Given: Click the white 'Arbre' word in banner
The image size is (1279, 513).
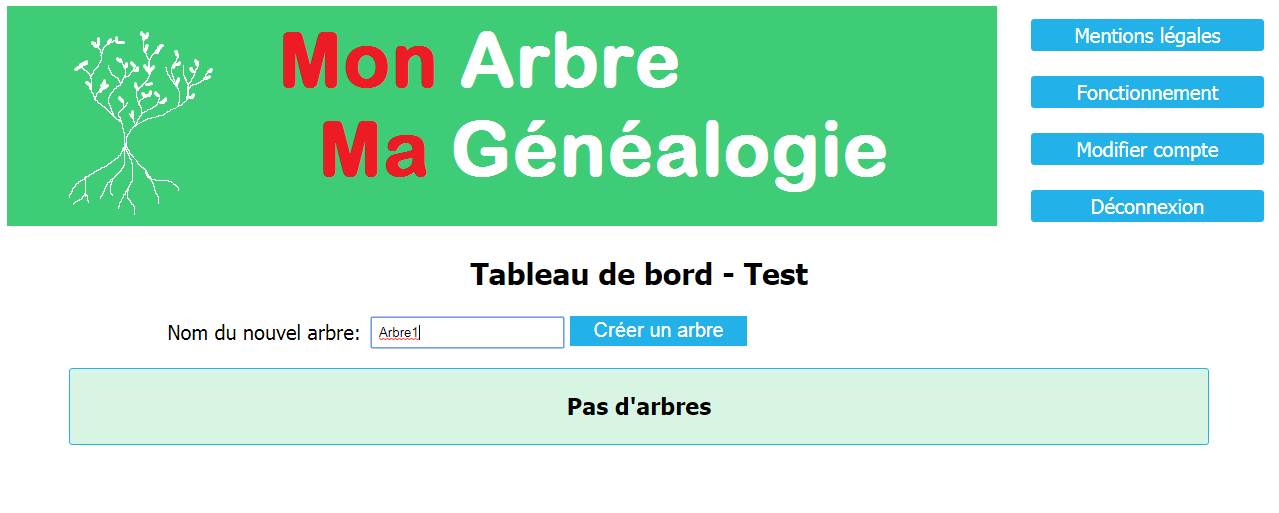Looking at the screenshot, I should (x=570, y=61).
